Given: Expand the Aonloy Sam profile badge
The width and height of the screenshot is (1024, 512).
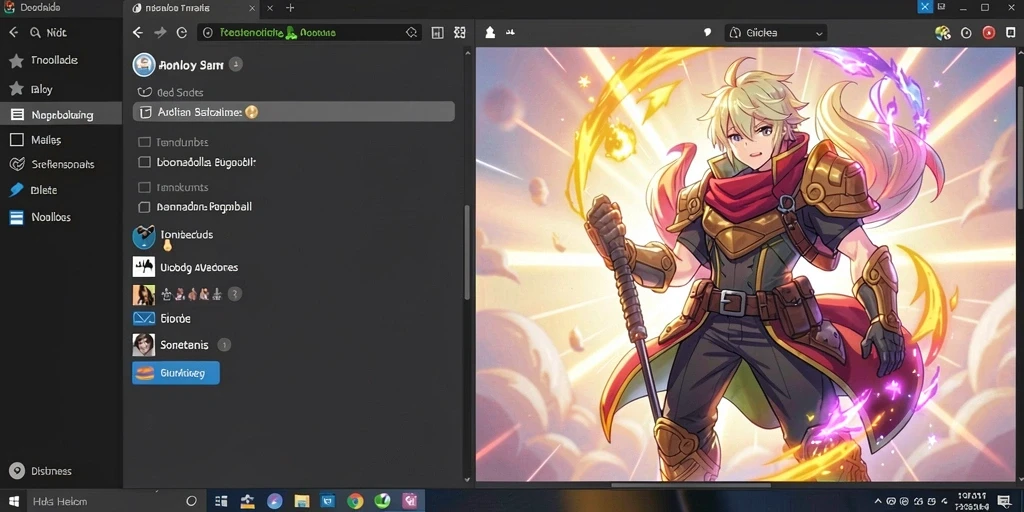Looking at the screenshot, I should pyautogui.click(x=236, y=64).
